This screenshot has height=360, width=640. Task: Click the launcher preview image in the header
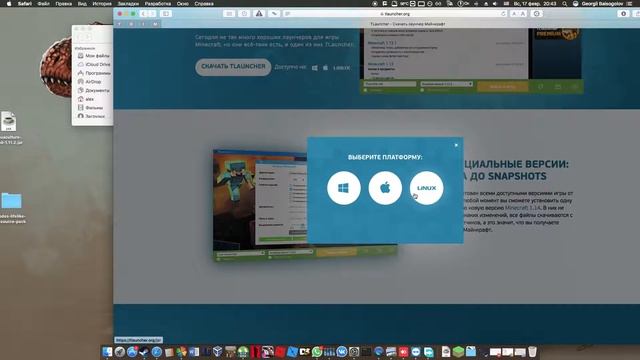(471, 60)
